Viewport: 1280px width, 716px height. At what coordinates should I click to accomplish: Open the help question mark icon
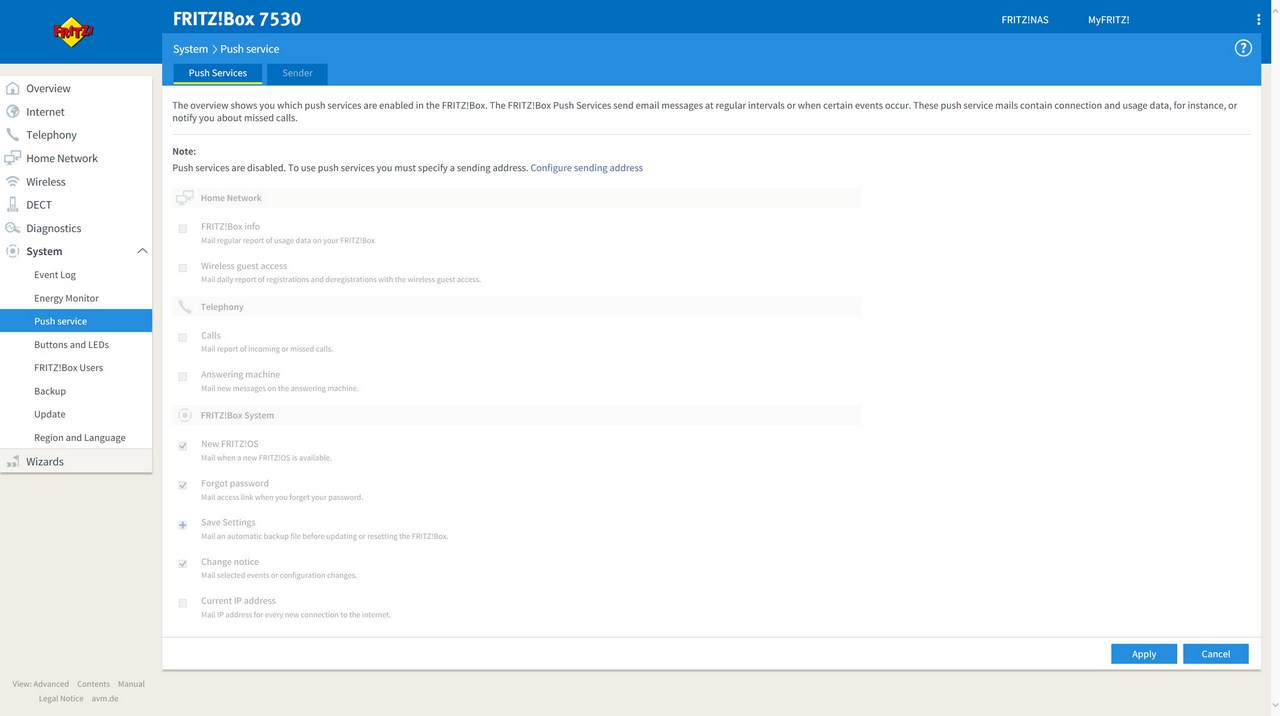coord(1243,48)
